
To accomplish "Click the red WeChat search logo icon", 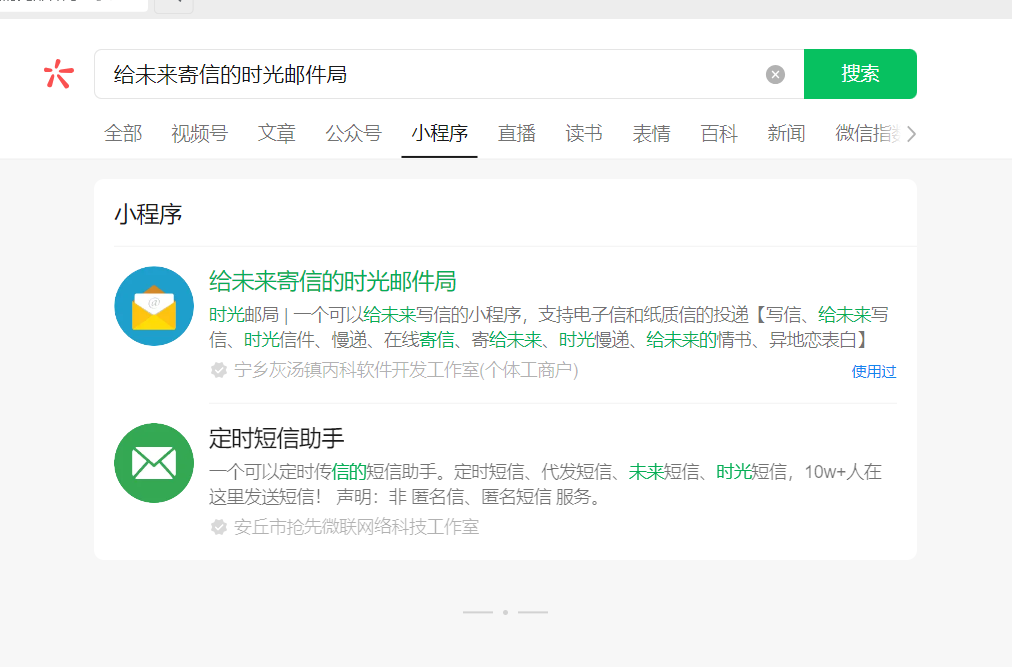I will [x=59, y=74].
